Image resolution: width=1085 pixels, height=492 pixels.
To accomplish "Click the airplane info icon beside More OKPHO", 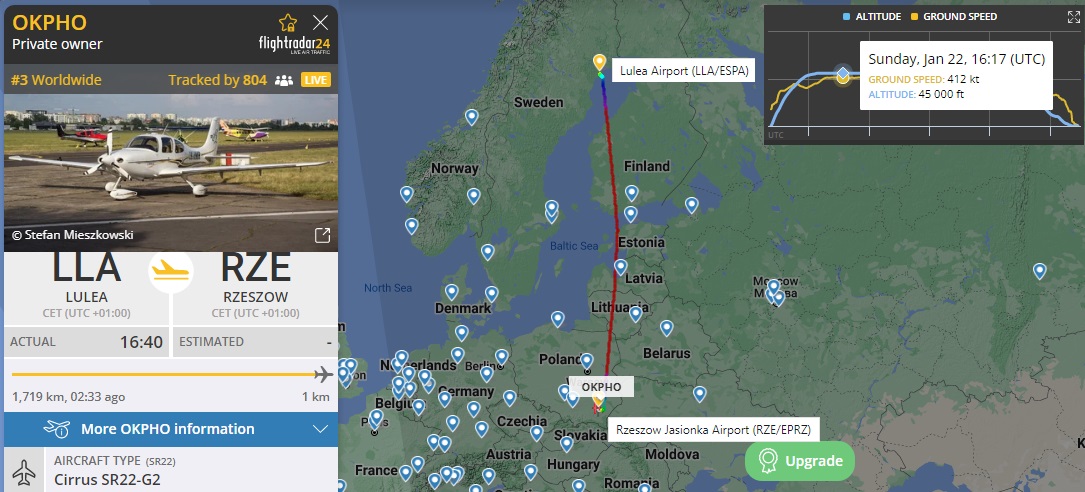I will (x=57, y=429).
